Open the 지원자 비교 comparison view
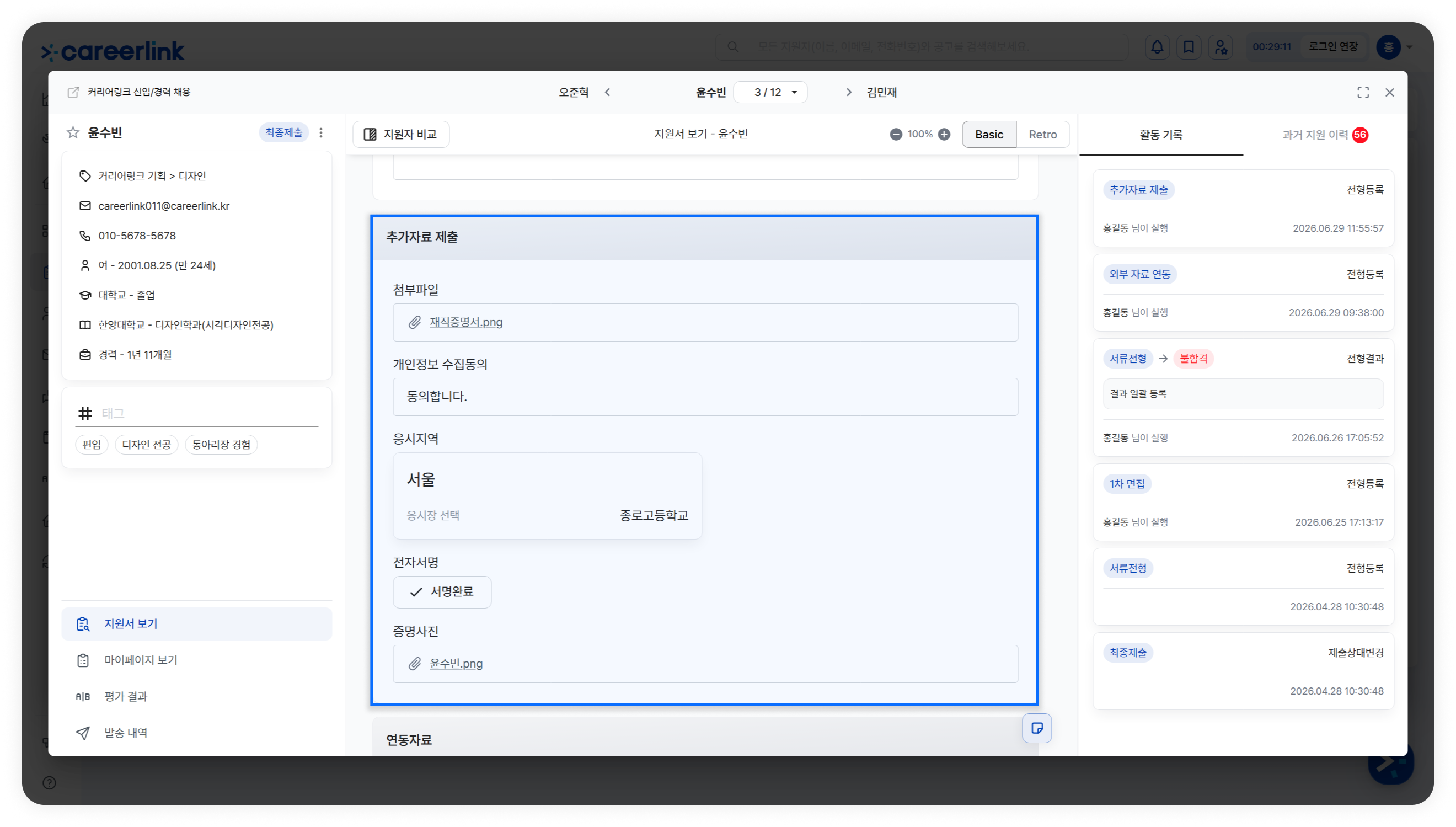1456x827 pixels. 401,134
